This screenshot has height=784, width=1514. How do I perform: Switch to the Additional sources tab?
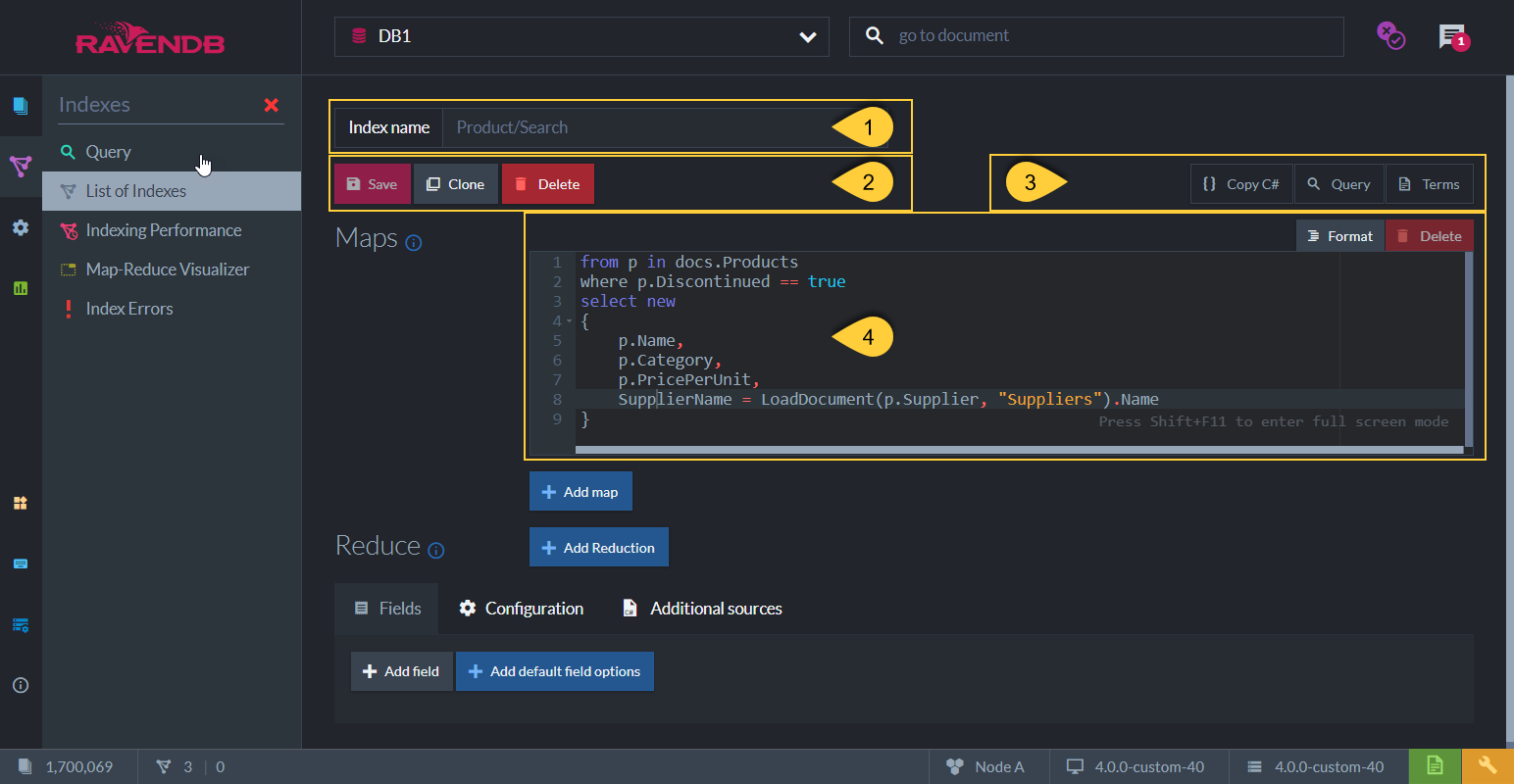702,609
